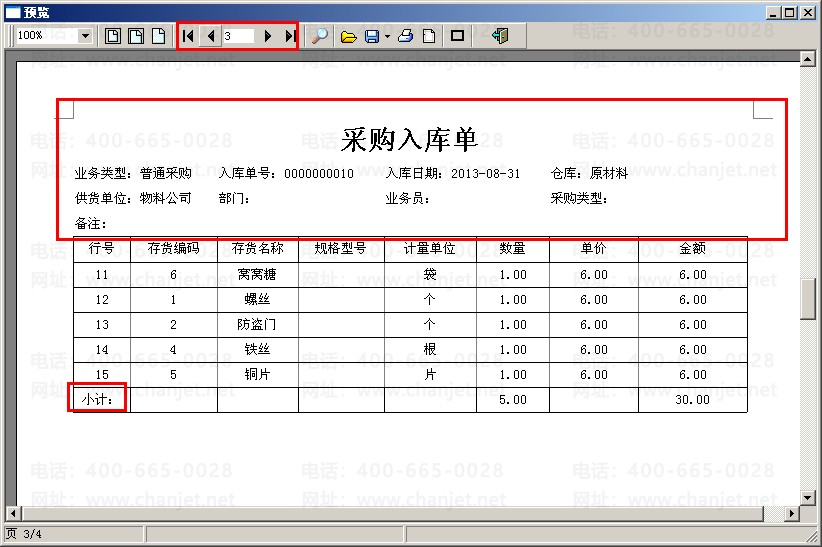Click the 普通采购 business type value
This screenshot has width=822, height=547.
pos(166,174)
